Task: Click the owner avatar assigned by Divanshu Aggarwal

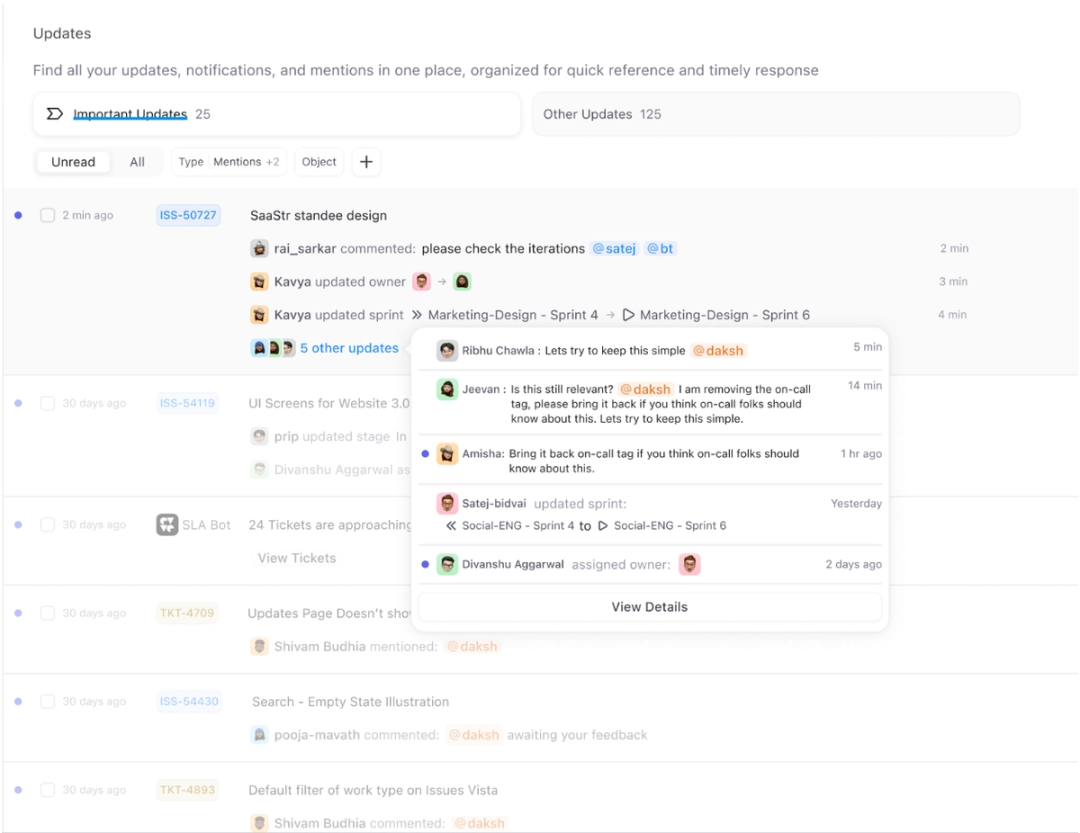Action: (690, 564)
